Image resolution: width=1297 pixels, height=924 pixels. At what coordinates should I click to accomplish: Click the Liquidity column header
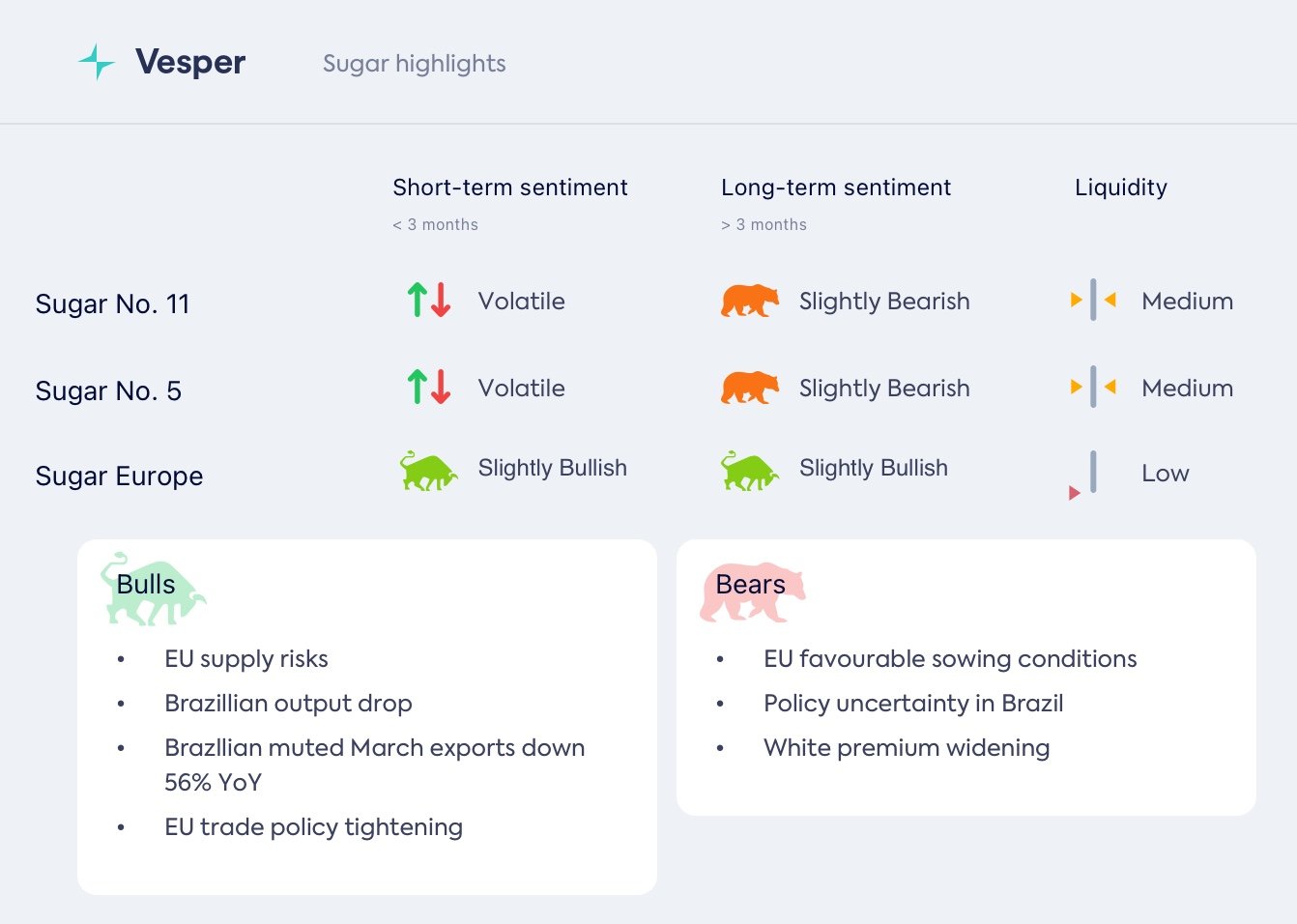1120,188
